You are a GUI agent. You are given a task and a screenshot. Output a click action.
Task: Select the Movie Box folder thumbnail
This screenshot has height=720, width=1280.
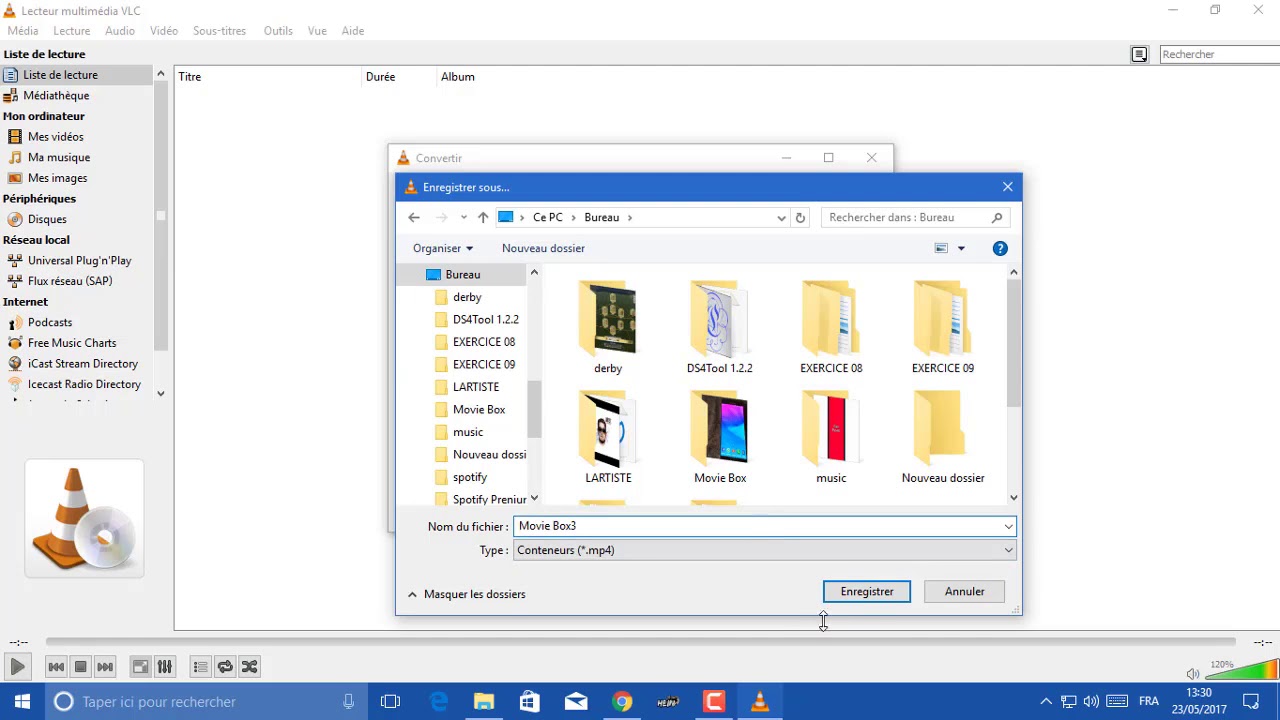click(x=720, y=439)
